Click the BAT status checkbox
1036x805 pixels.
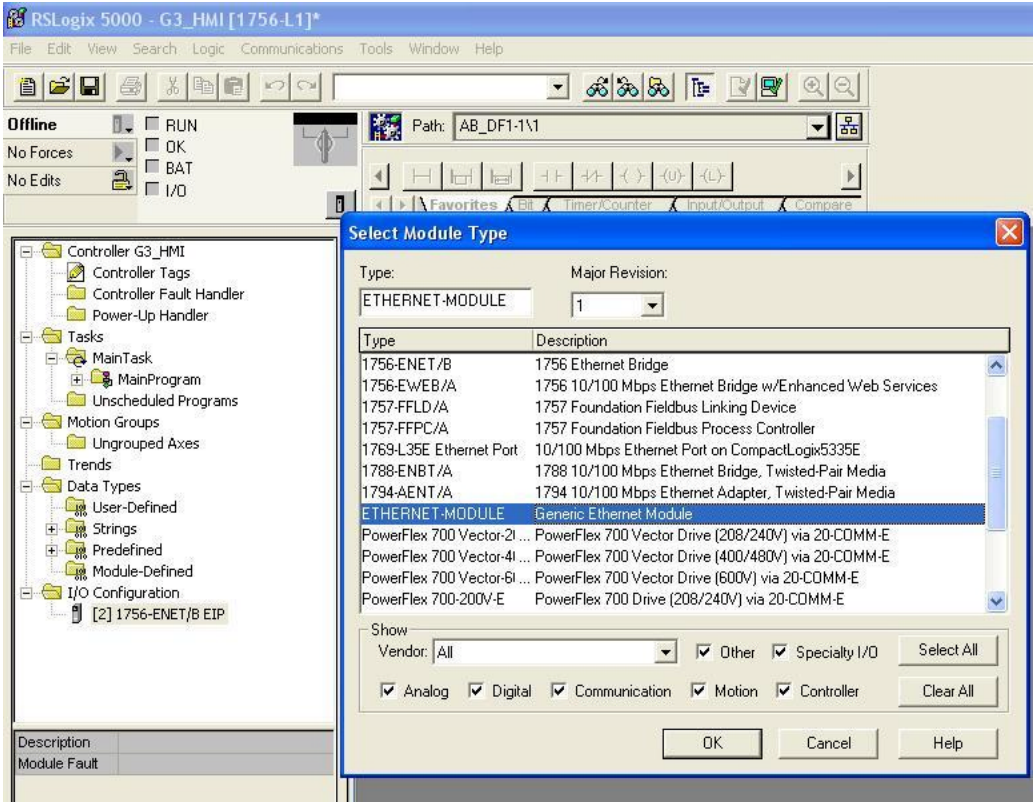152,167
